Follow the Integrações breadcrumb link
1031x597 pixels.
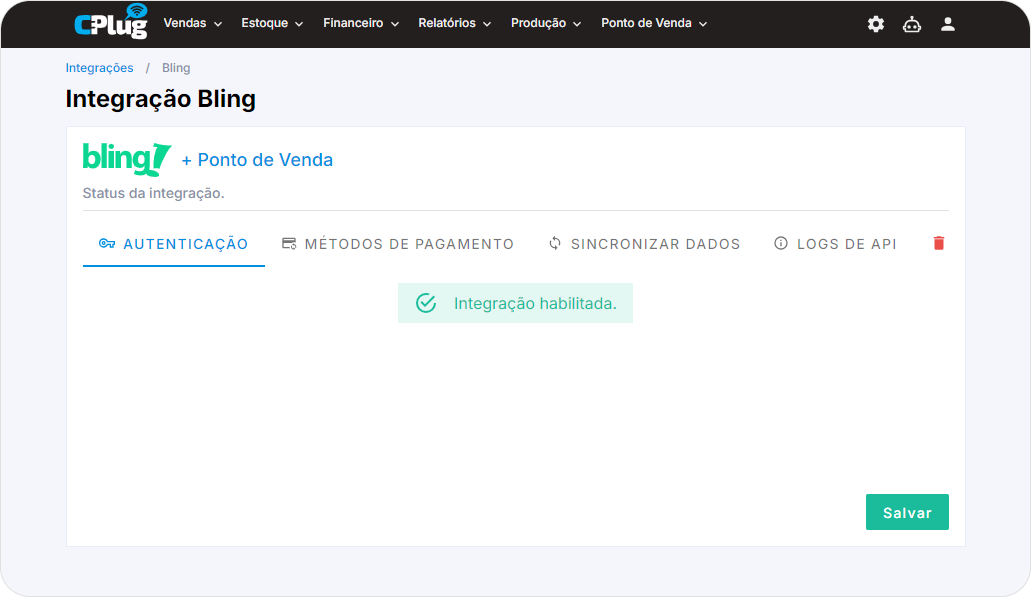pyautogui.click(x=99, y=68)
